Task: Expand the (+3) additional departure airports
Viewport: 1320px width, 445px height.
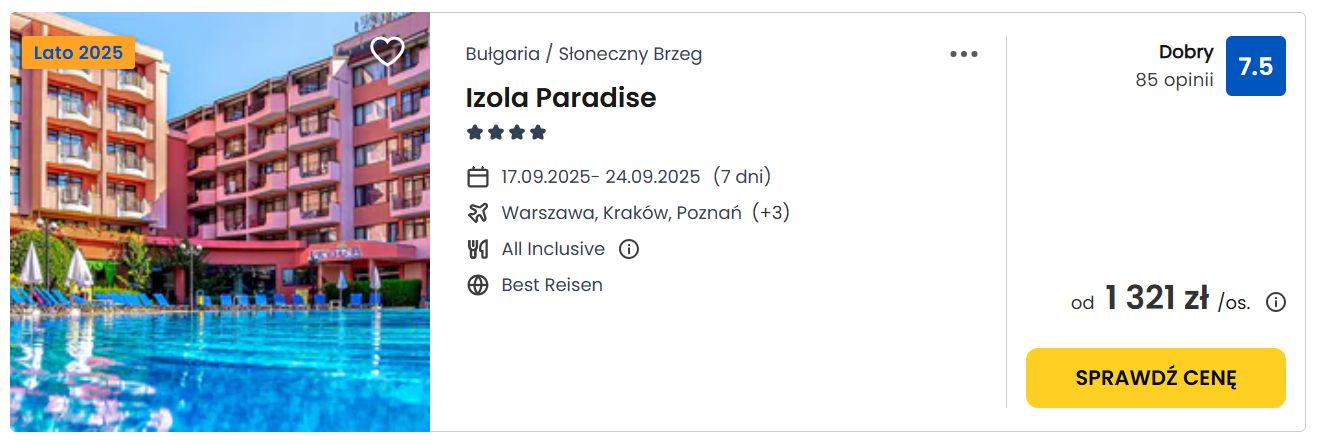Action: 771,213
